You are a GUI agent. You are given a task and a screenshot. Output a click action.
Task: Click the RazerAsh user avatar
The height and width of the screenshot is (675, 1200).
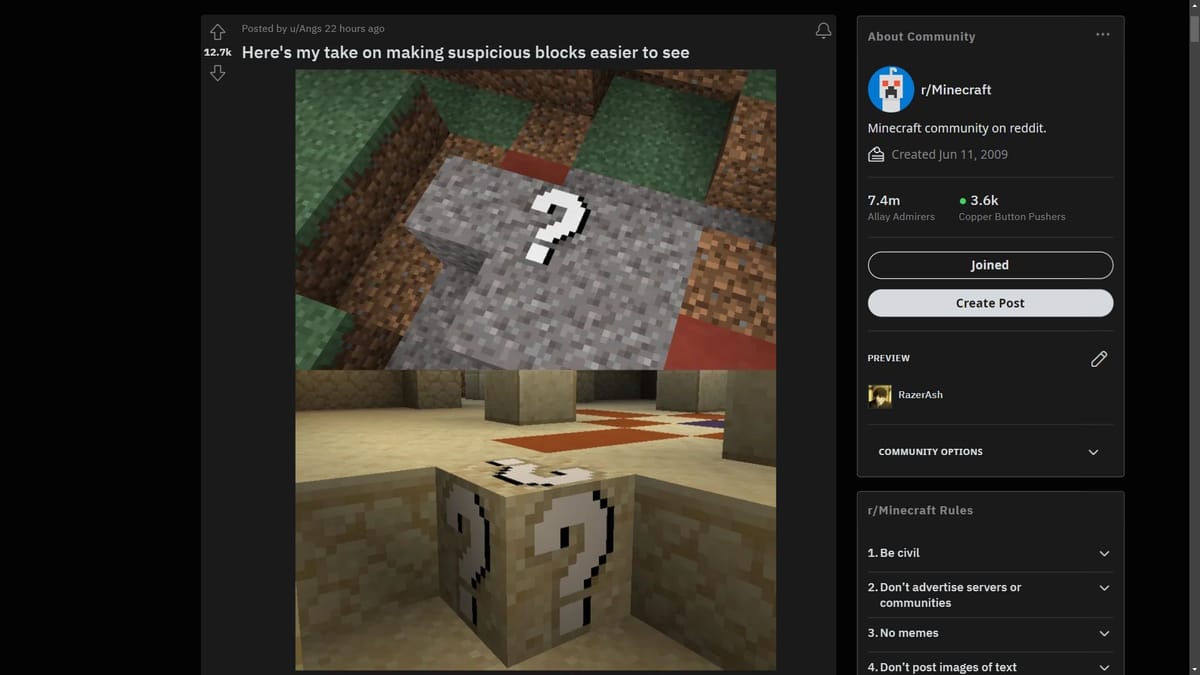(878, 395)
